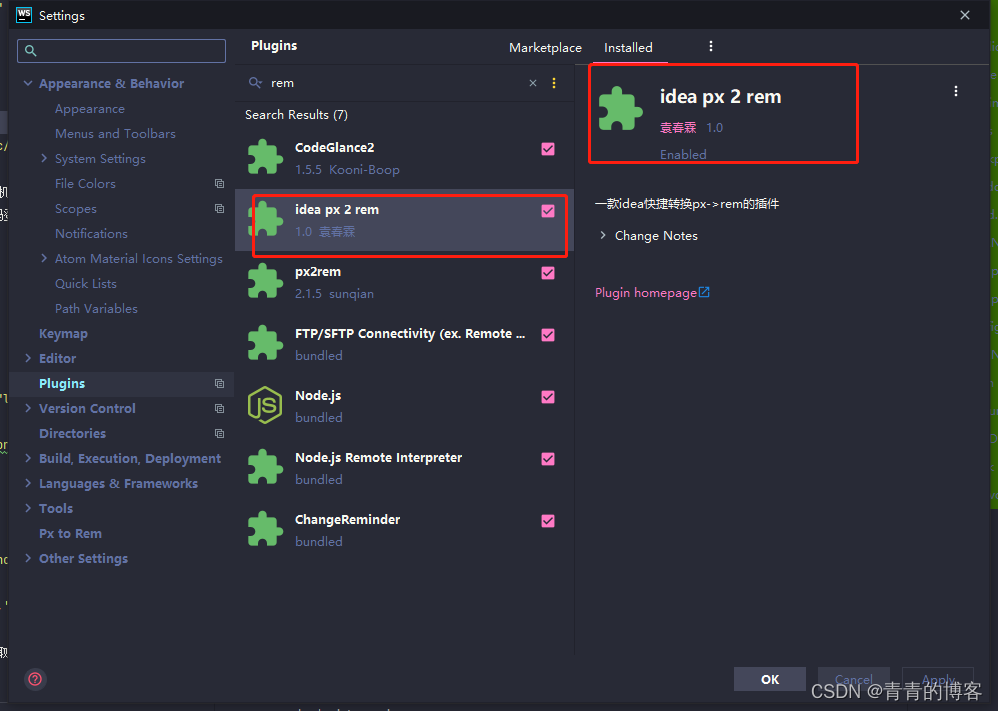Click the help question mark icon
Screen dimensions: 998x711
click(35, 679)
